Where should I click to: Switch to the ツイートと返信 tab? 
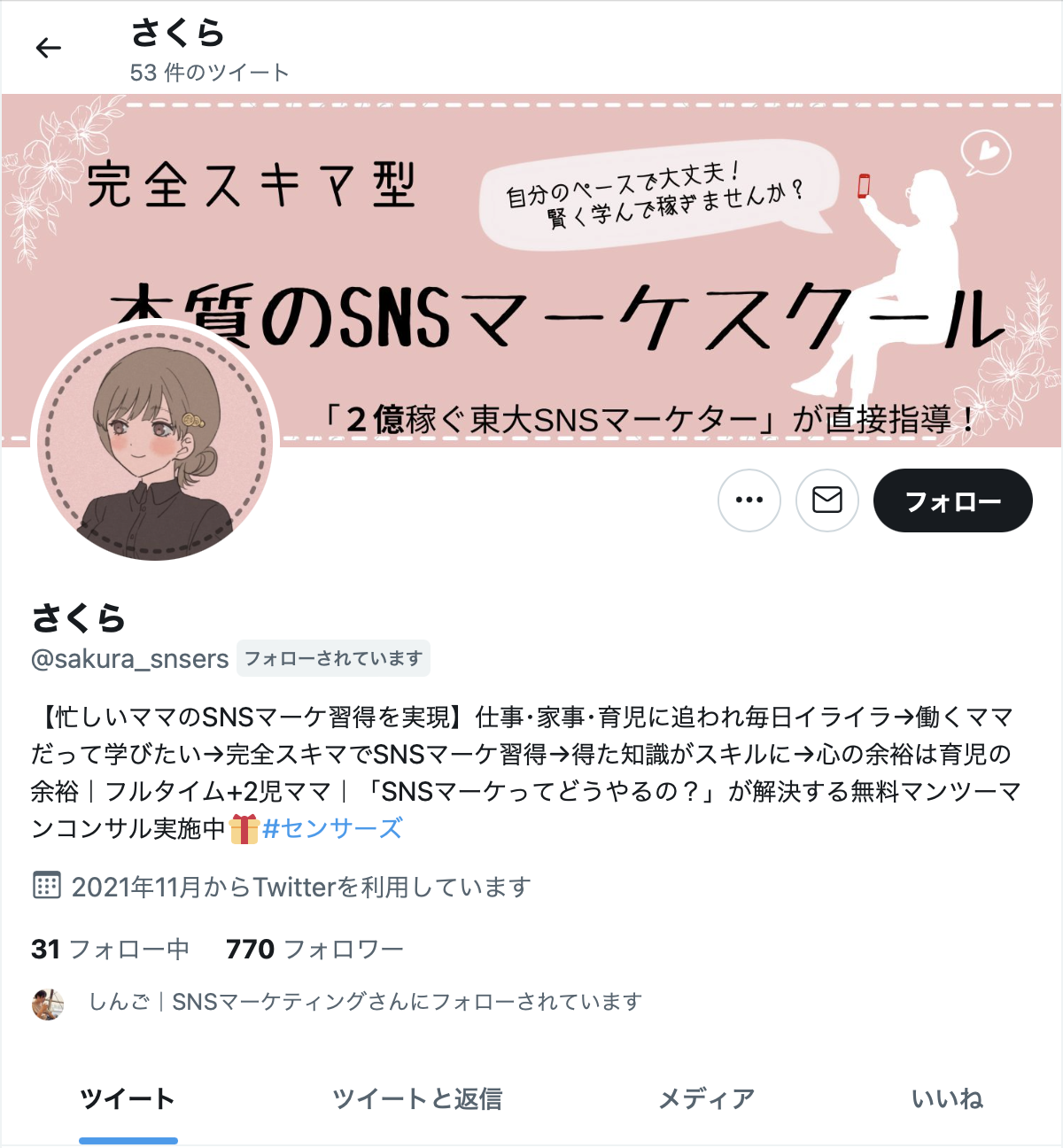pos(417,1099)
